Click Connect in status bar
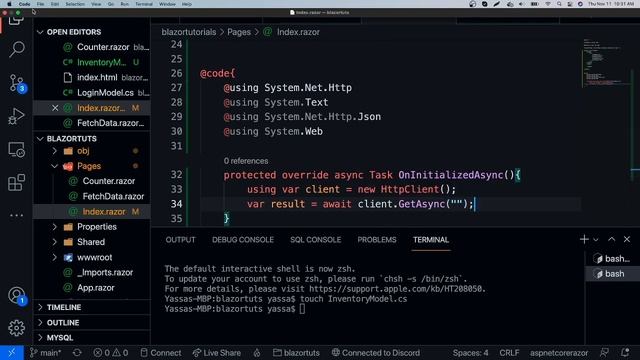640x360 pixels. click(161, 353)
